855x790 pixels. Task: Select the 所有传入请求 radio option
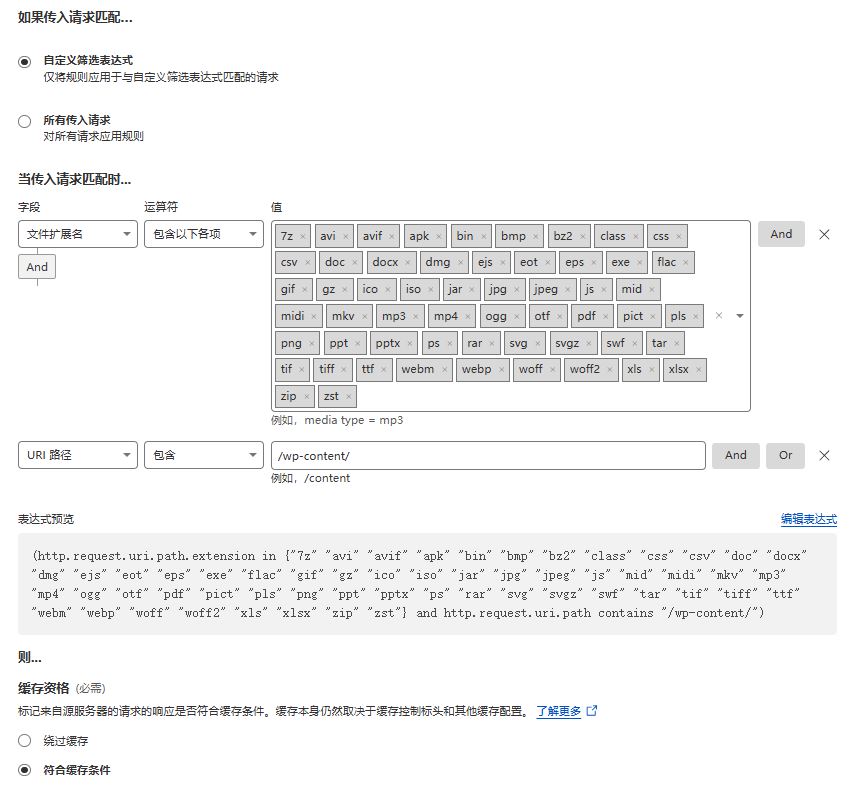25,121
